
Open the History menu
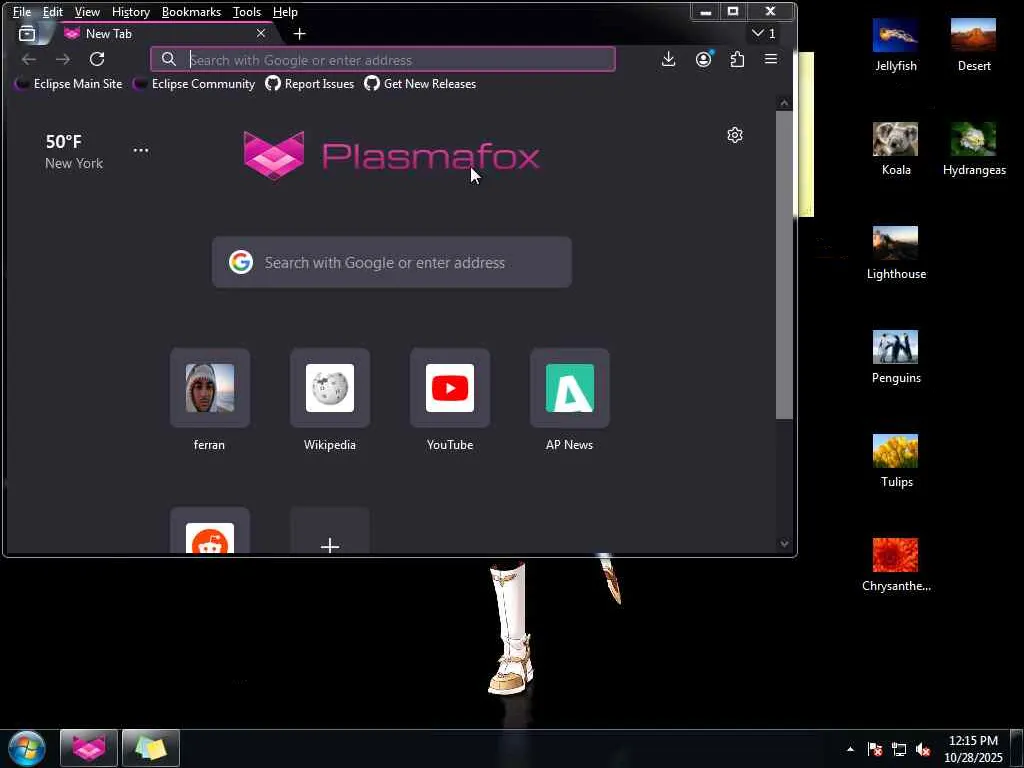(131, 12)
